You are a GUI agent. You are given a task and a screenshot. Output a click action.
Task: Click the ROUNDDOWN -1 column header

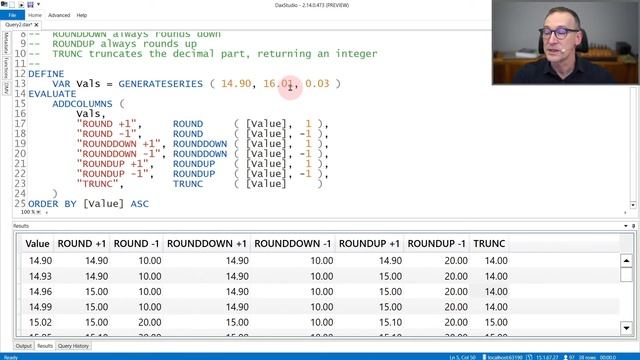pos(293,244)
